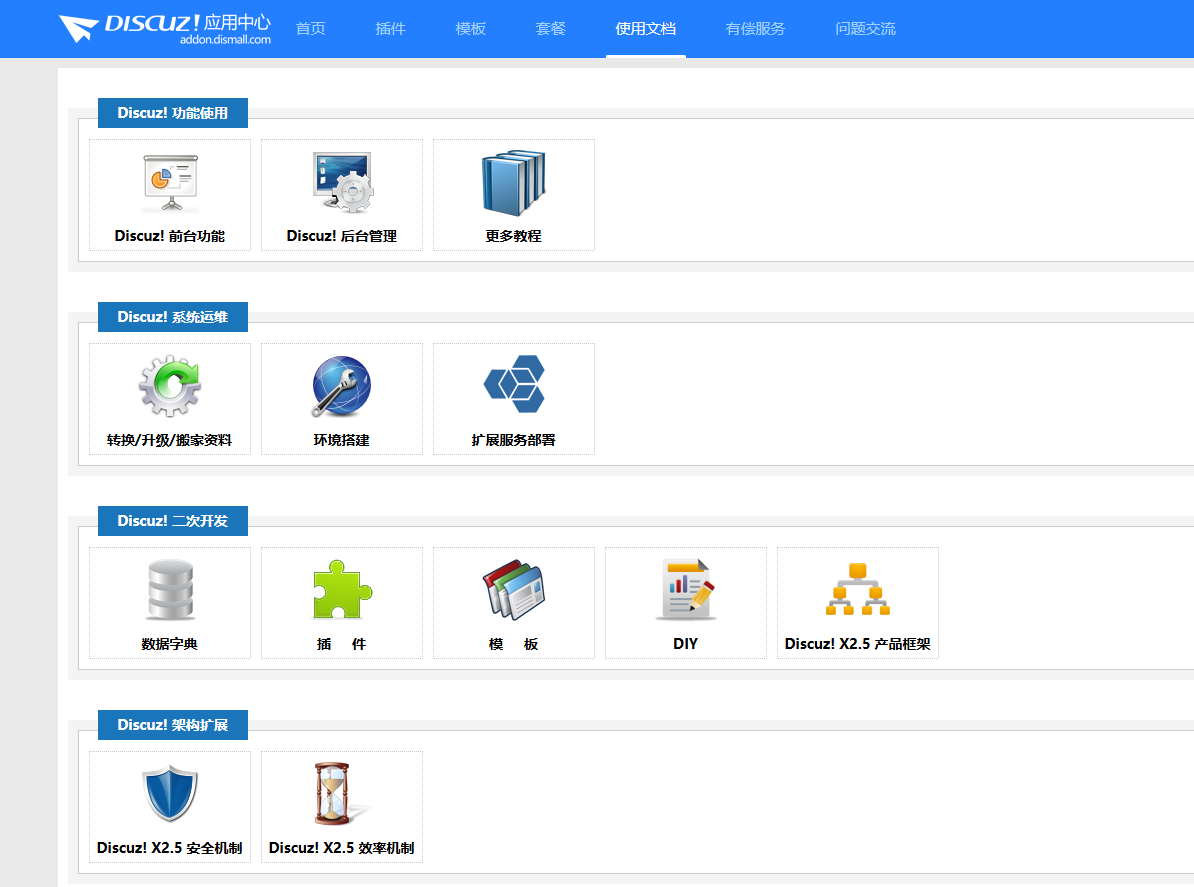The width and height of the screenshot is (1194, 887).
Task: Open the Discuz! X2.5 效率机制 link
Action: click(x=342, y=848)
